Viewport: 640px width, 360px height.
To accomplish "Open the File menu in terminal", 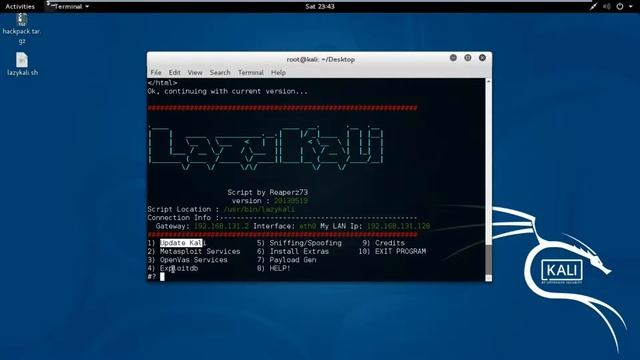I will (156, 73).
